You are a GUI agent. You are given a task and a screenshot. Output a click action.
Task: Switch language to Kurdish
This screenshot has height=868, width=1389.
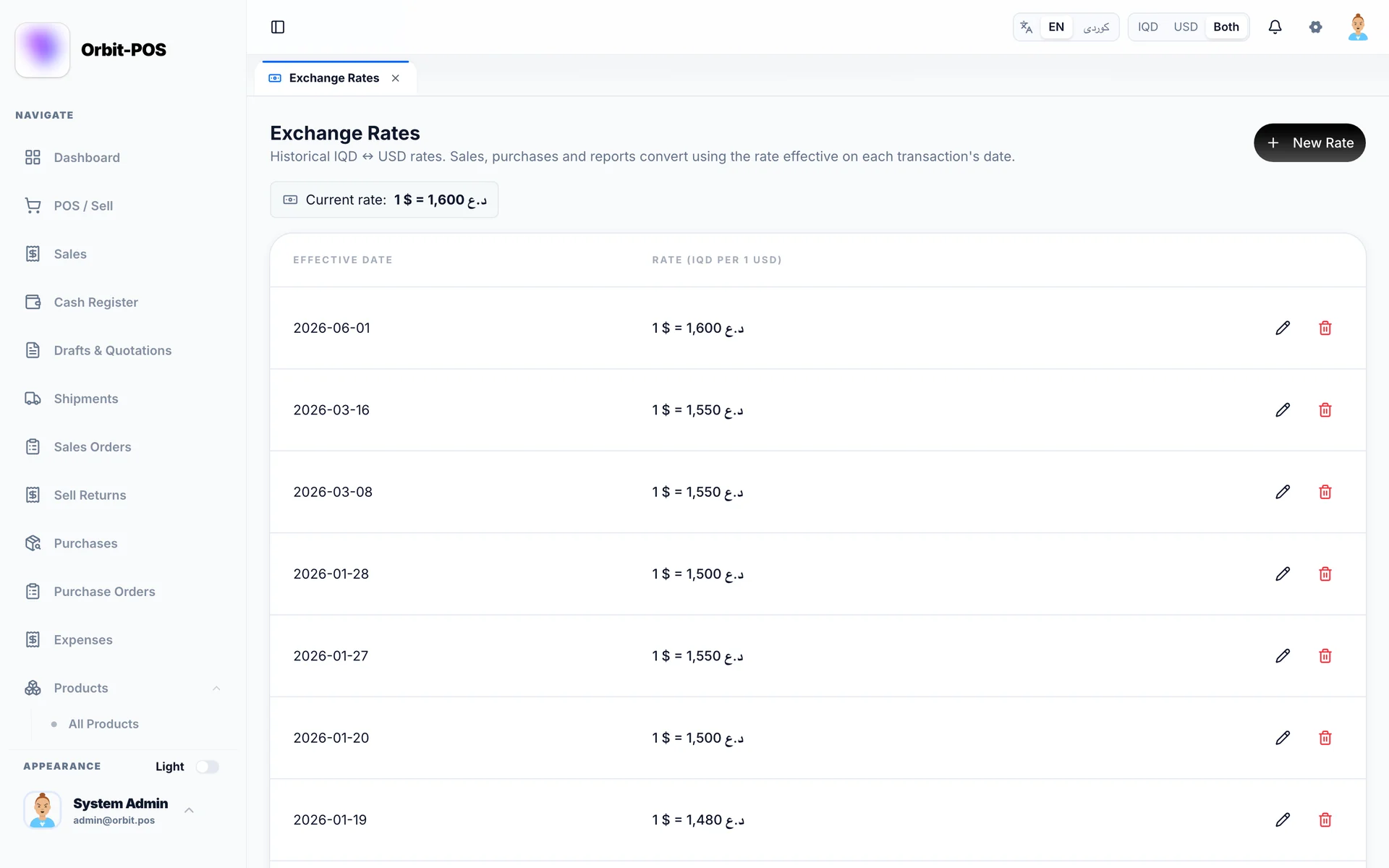point(1095,27)
